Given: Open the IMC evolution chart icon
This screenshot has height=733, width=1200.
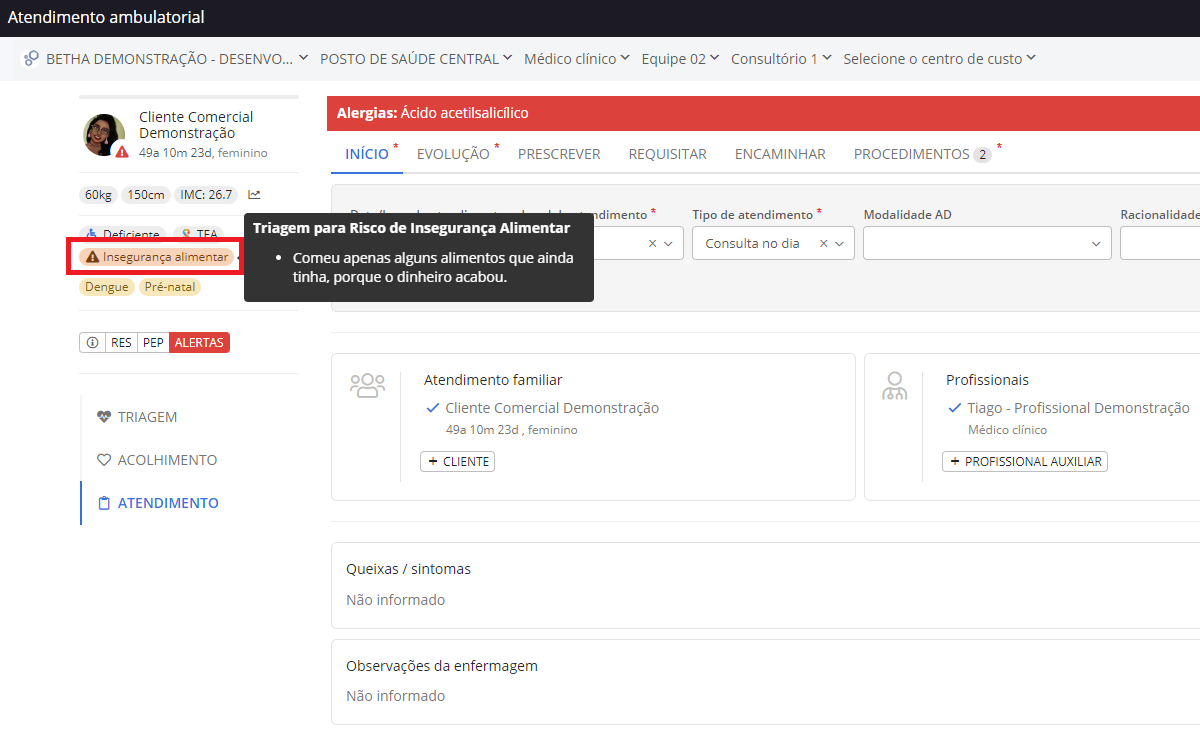Looking at the screenshot, I should 254,195.
